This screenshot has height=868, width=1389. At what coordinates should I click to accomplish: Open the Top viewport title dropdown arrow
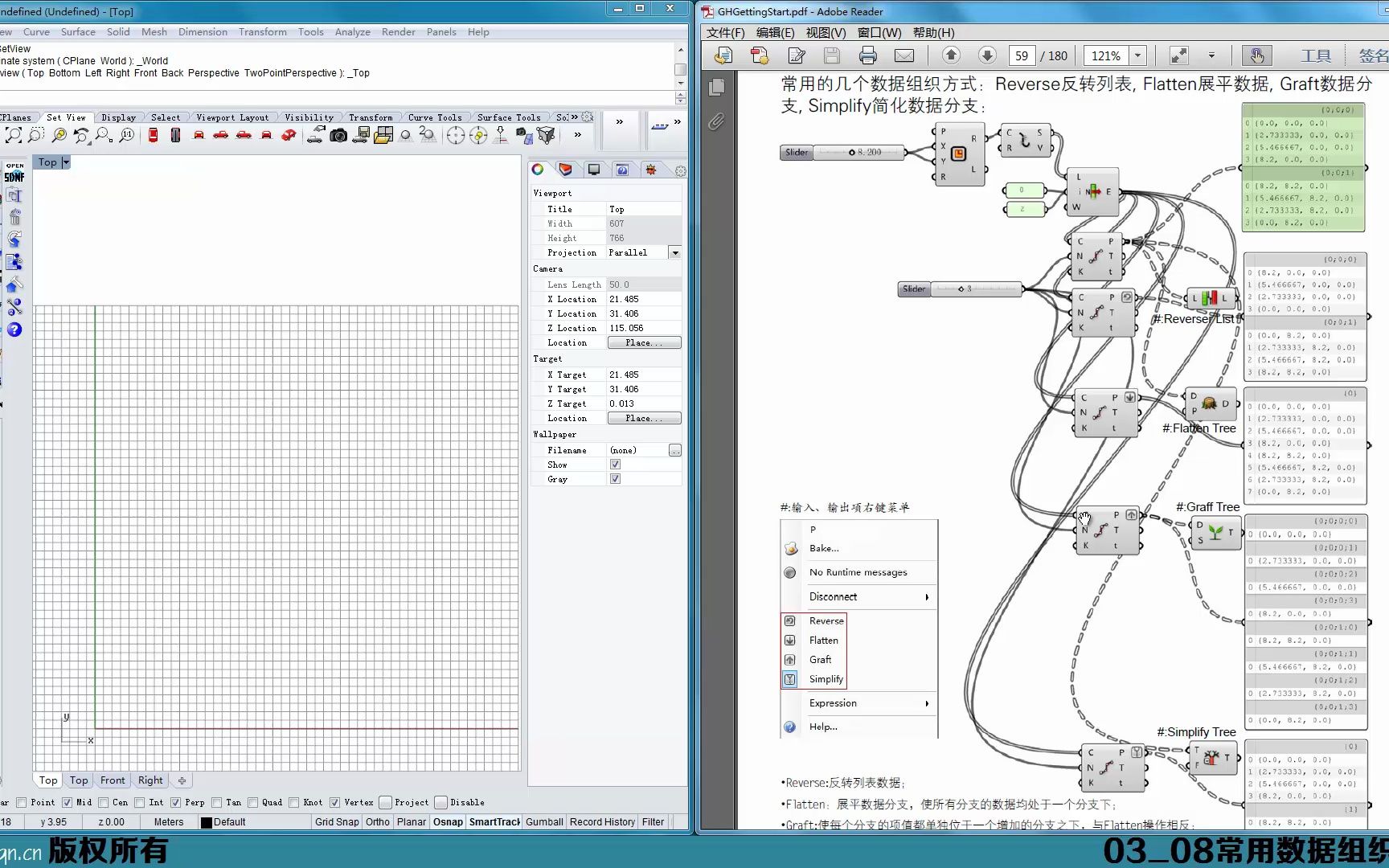click(x=66, y=162)
